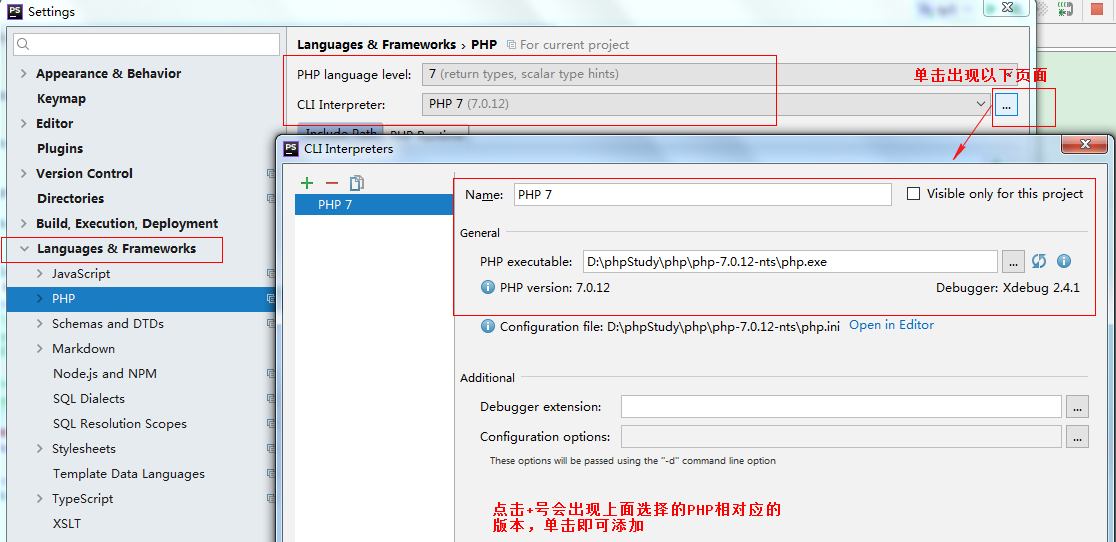Expand Build, Execution, Deployment section

[x=24, y=223]
